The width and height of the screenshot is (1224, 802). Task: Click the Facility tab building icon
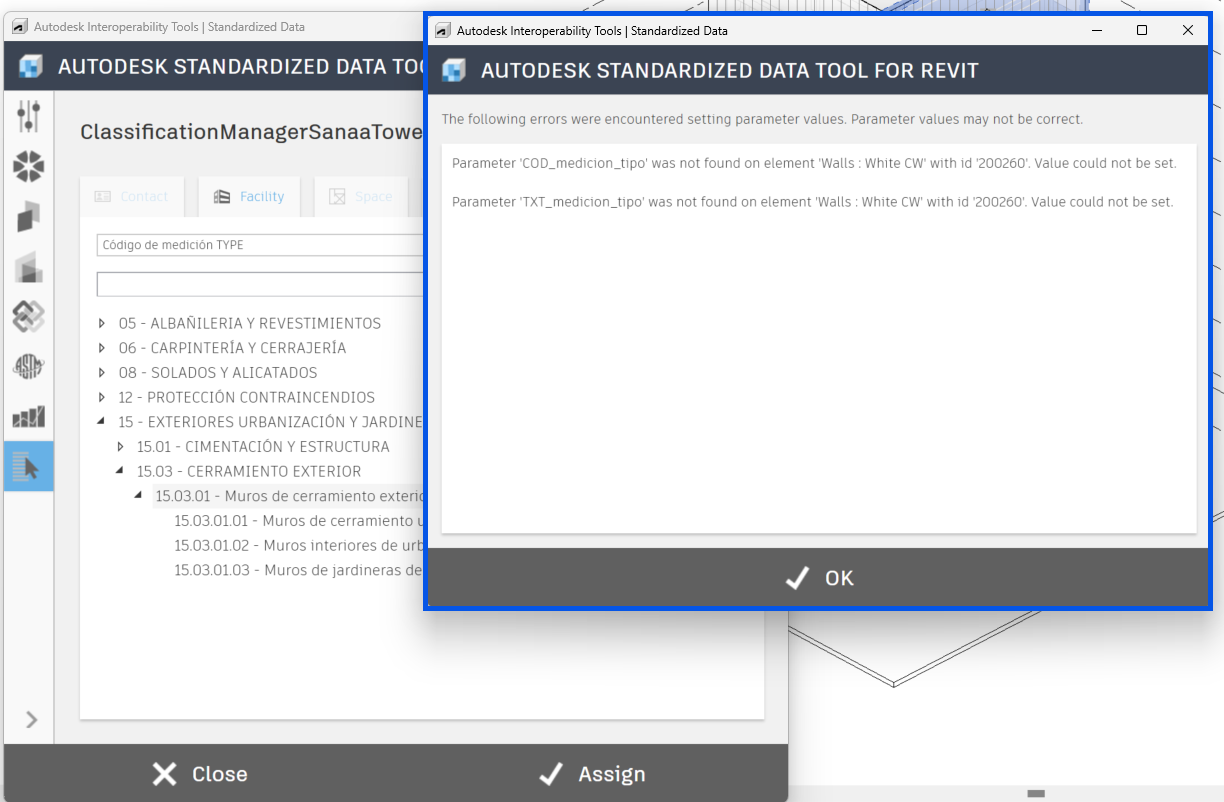[222, 197]
